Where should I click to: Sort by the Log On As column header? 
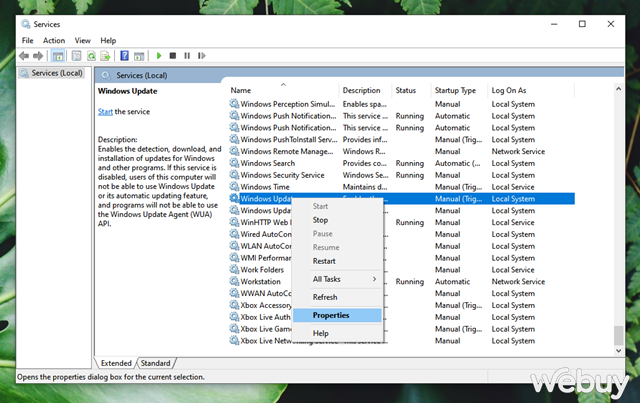531,90
